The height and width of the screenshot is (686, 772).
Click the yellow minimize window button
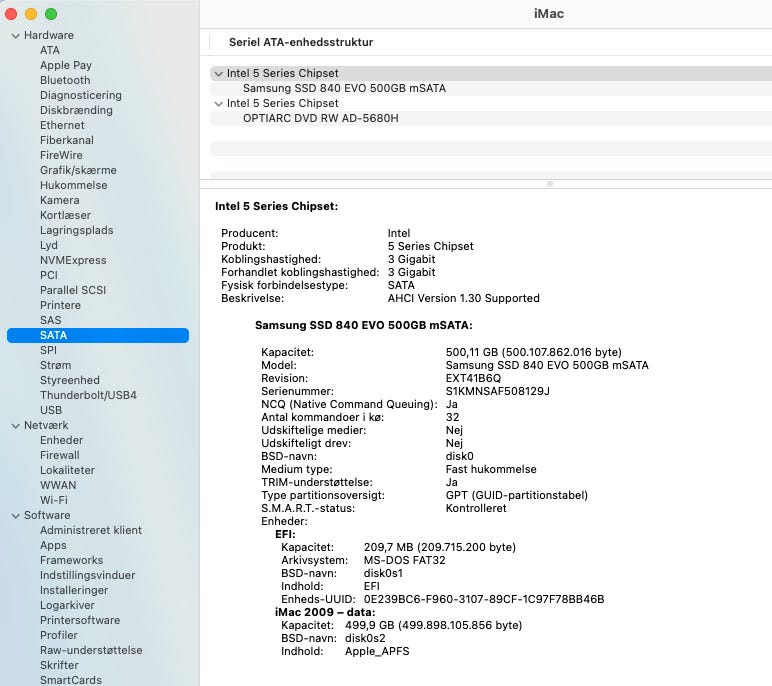pos(31,14)
